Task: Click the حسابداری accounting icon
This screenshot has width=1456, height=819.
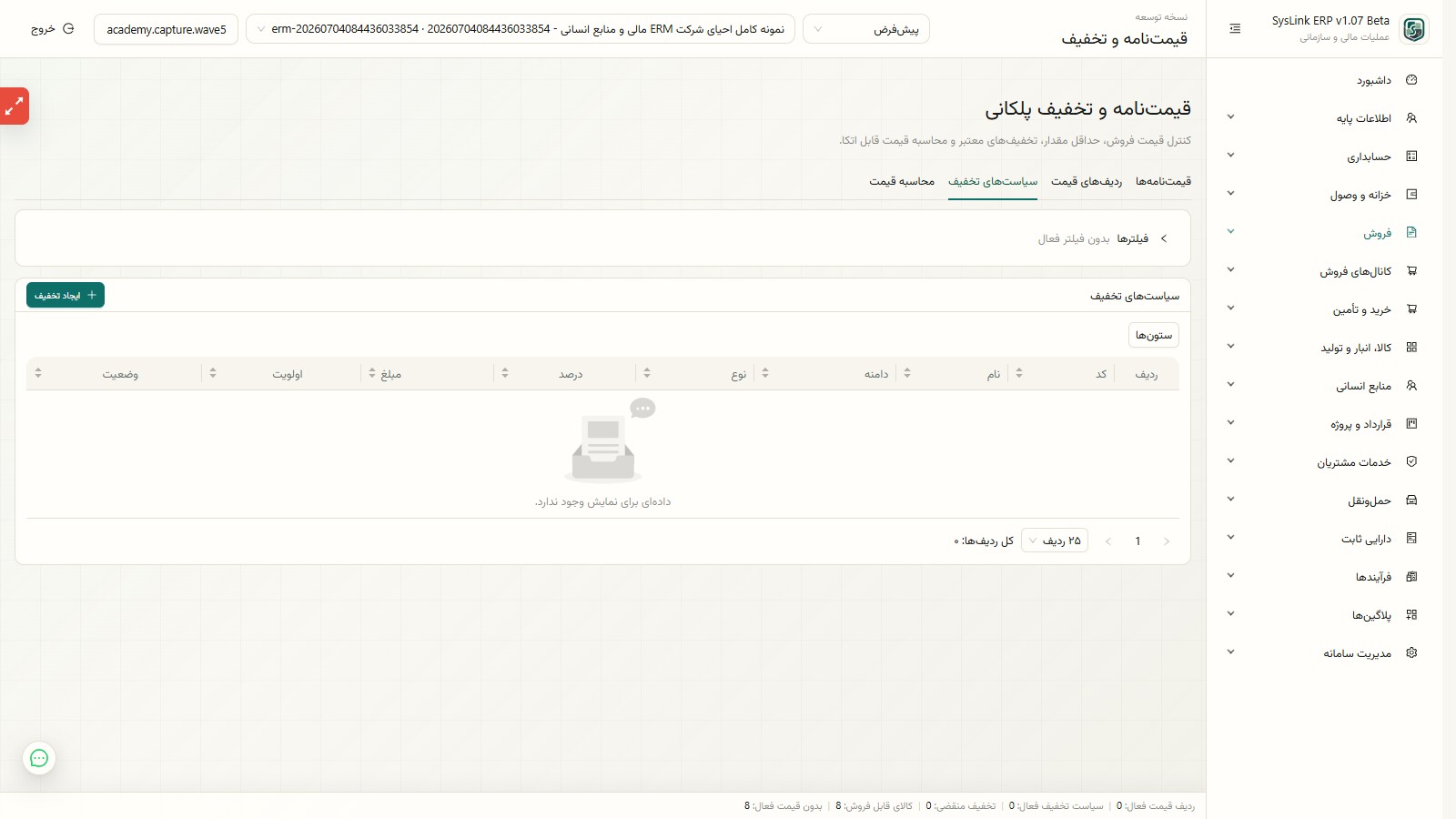Action: (x=1411, y=157)
